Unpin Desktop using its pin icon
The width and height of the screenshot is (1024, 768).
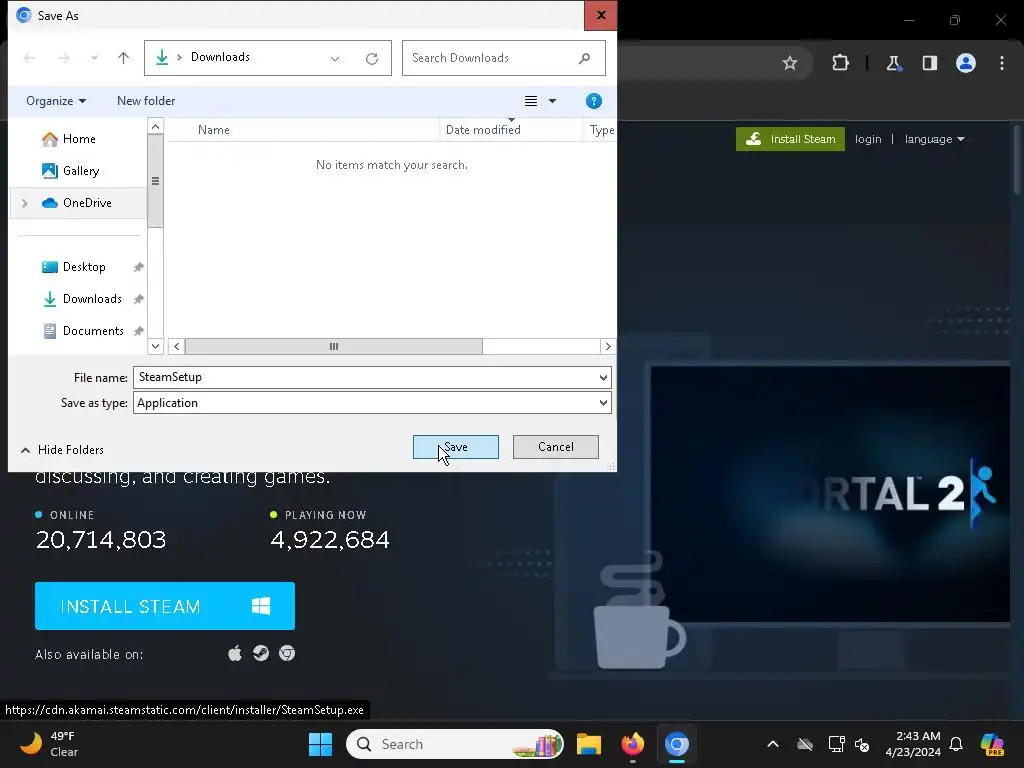point(138,266)
